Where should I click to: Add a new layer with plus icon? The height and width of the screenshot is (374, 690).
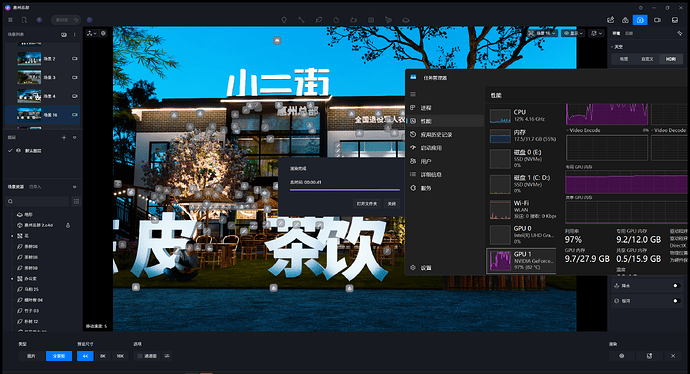coord(64,138)
